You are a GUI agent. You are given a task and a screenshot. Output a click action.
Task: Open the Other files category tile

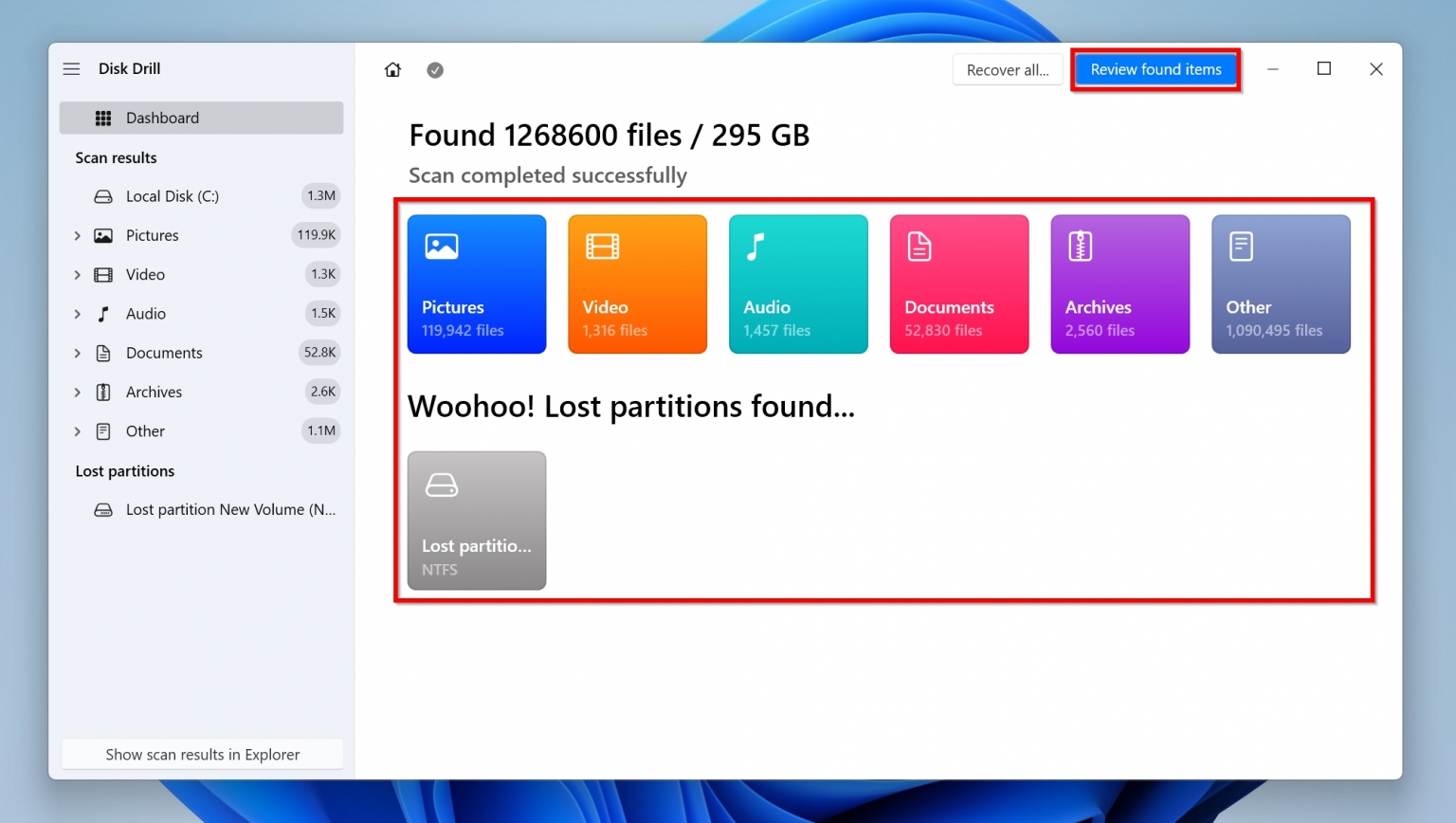click(x=1281, y=283)
